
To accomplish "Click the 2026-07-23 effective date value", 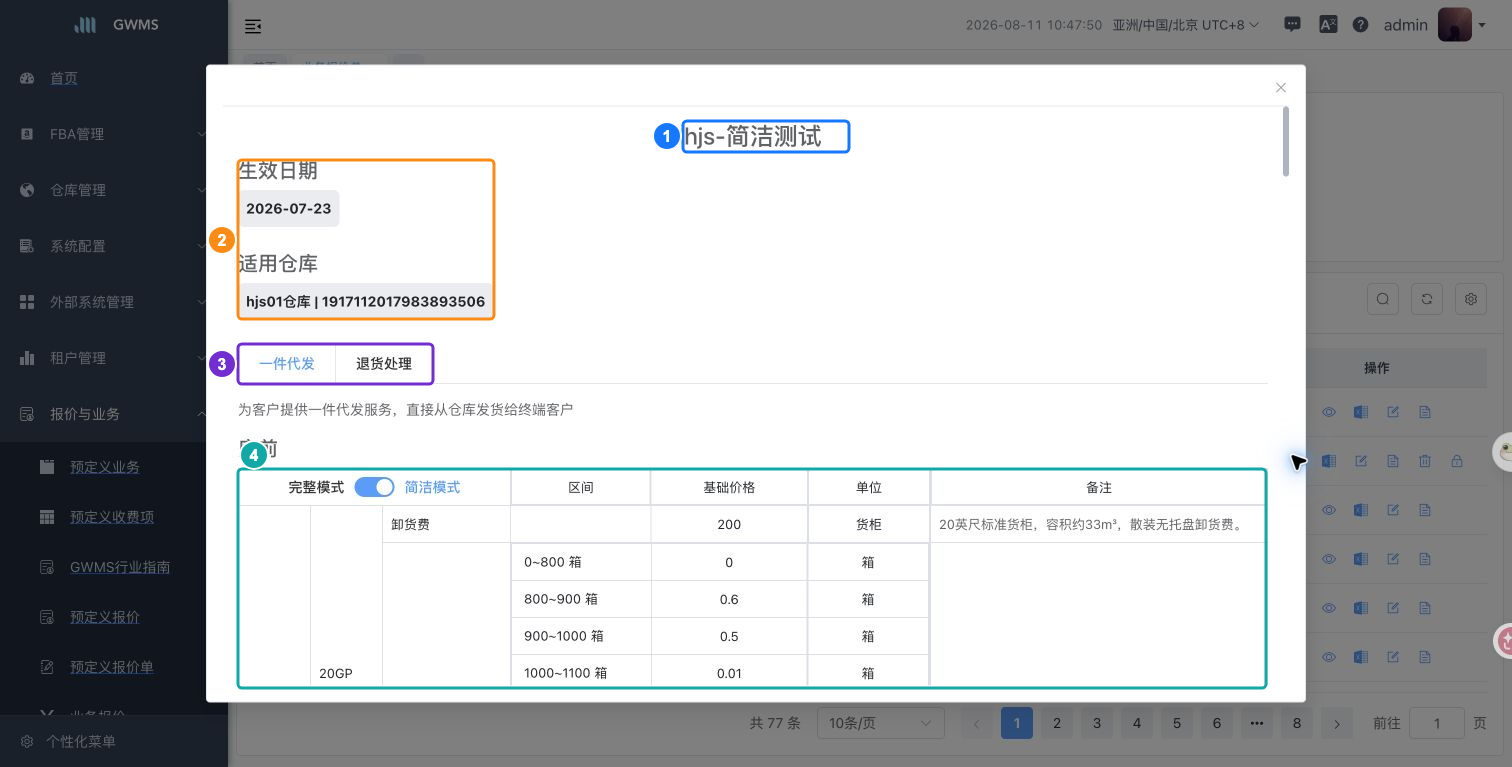I will coord(289,209).
